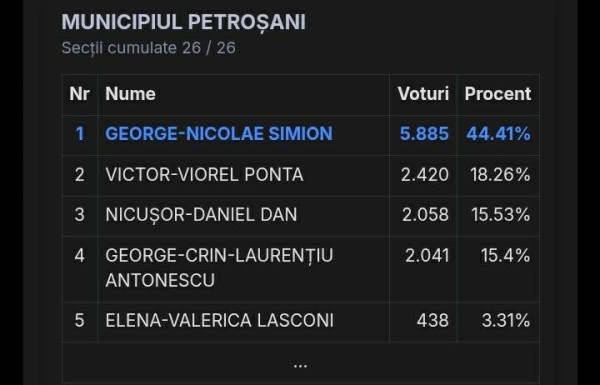This screenshot has height=385, width=600.
Task: Select the GEORGE-NICOLAE SIMION row
Action: pyautogui.click(x=301, y=135)
